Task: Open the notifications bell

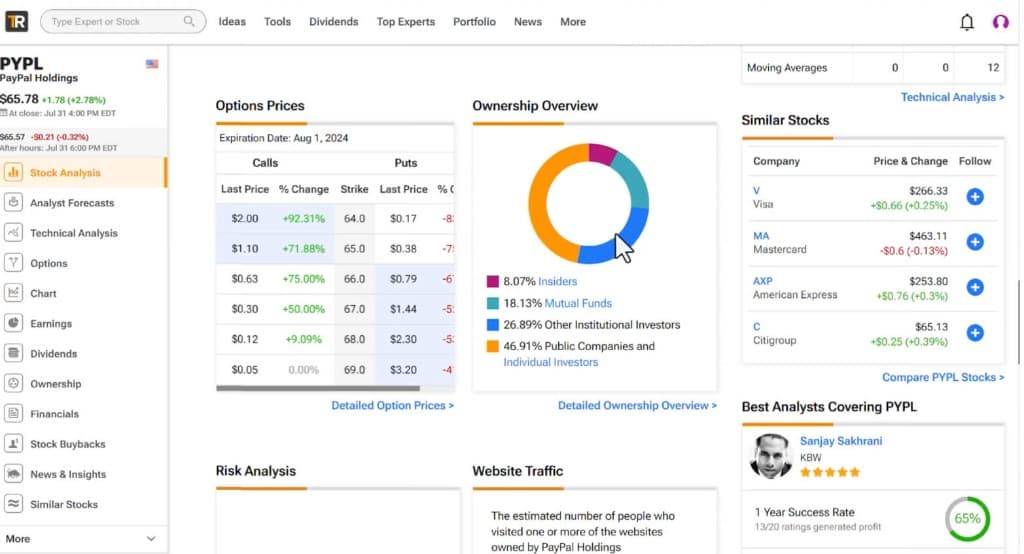Action: point(967,22)
